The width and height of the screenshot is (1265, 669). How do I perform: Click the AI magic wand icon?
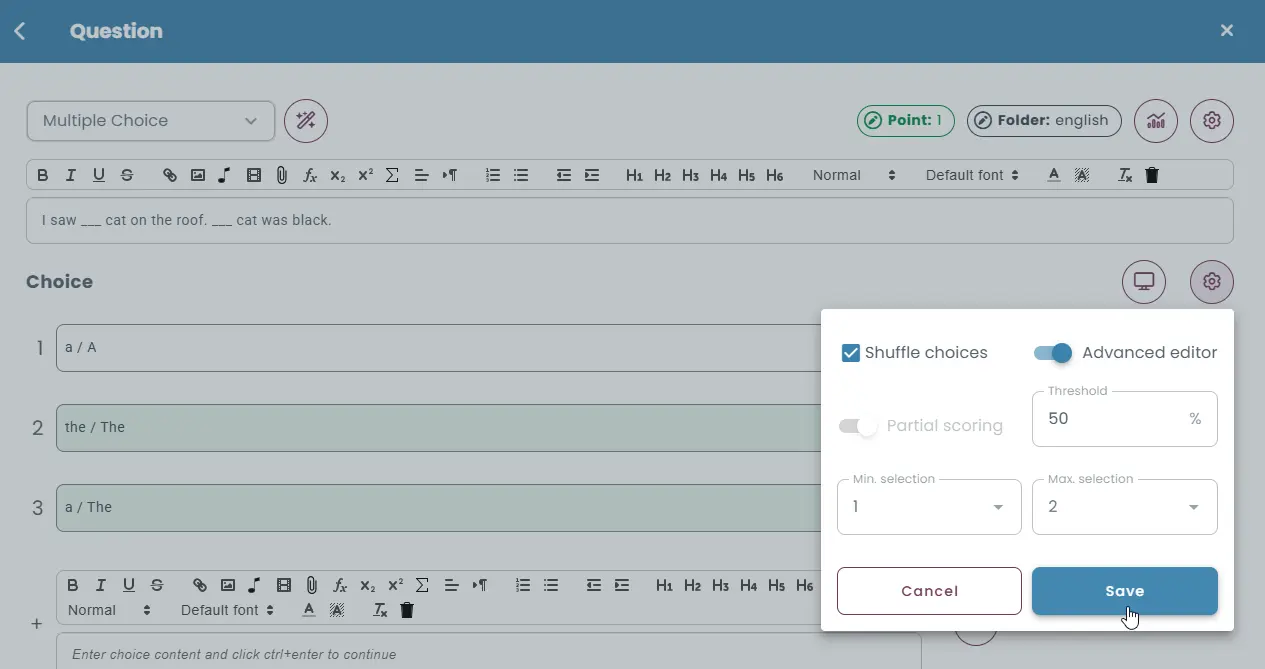306,121
